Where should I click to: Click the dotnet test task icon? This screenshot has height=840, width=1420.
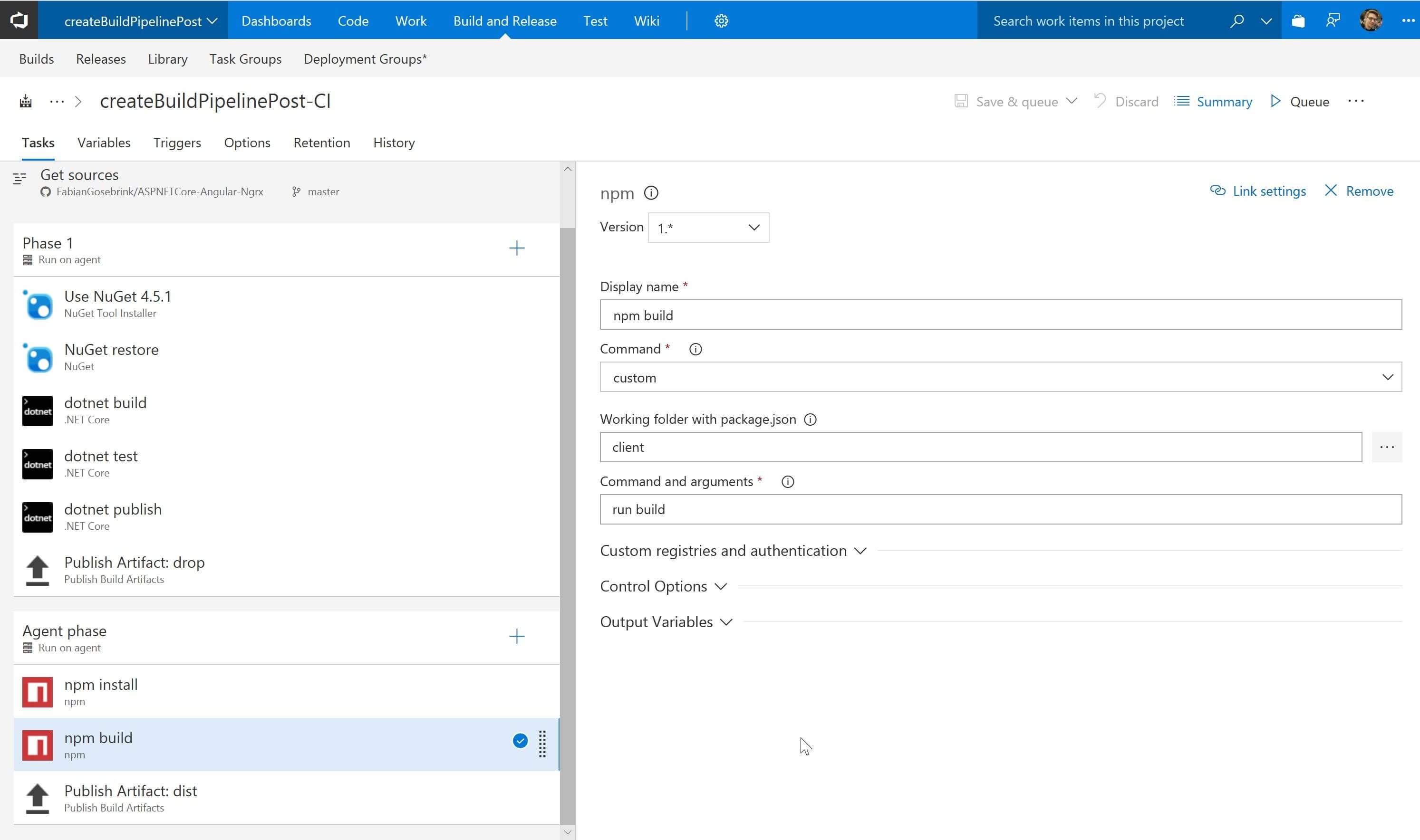click(x=37, y=463)
